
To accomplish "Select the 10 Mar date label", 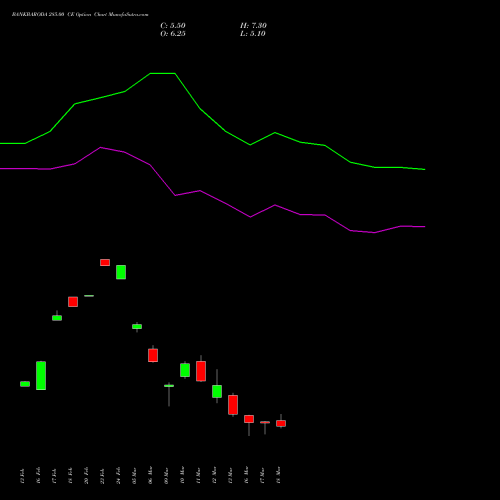I will (182, 475).
